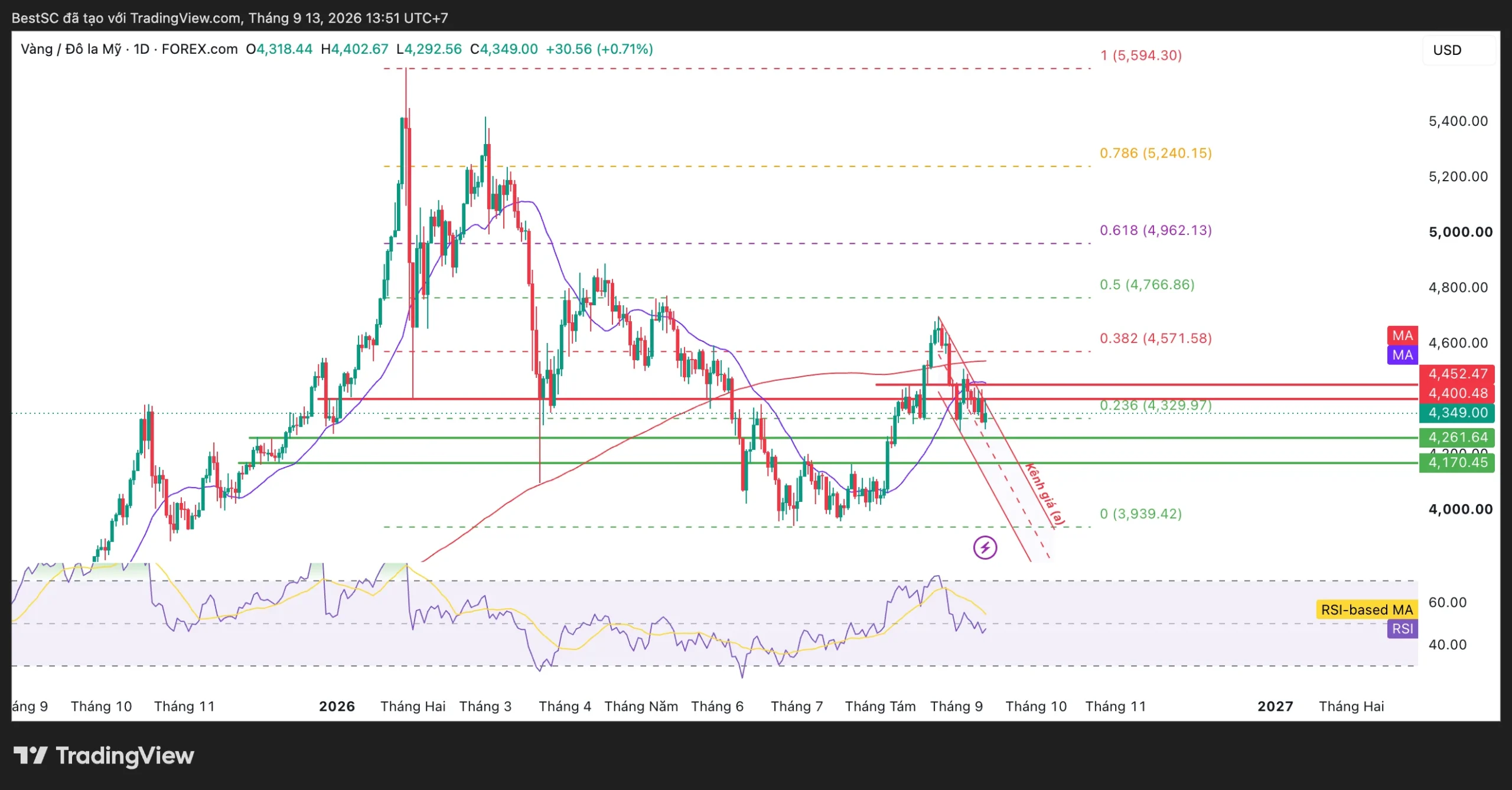Click the purple lightning bolt event icon
Viewport: 1512px width, 790px height.
click(985, 548)
